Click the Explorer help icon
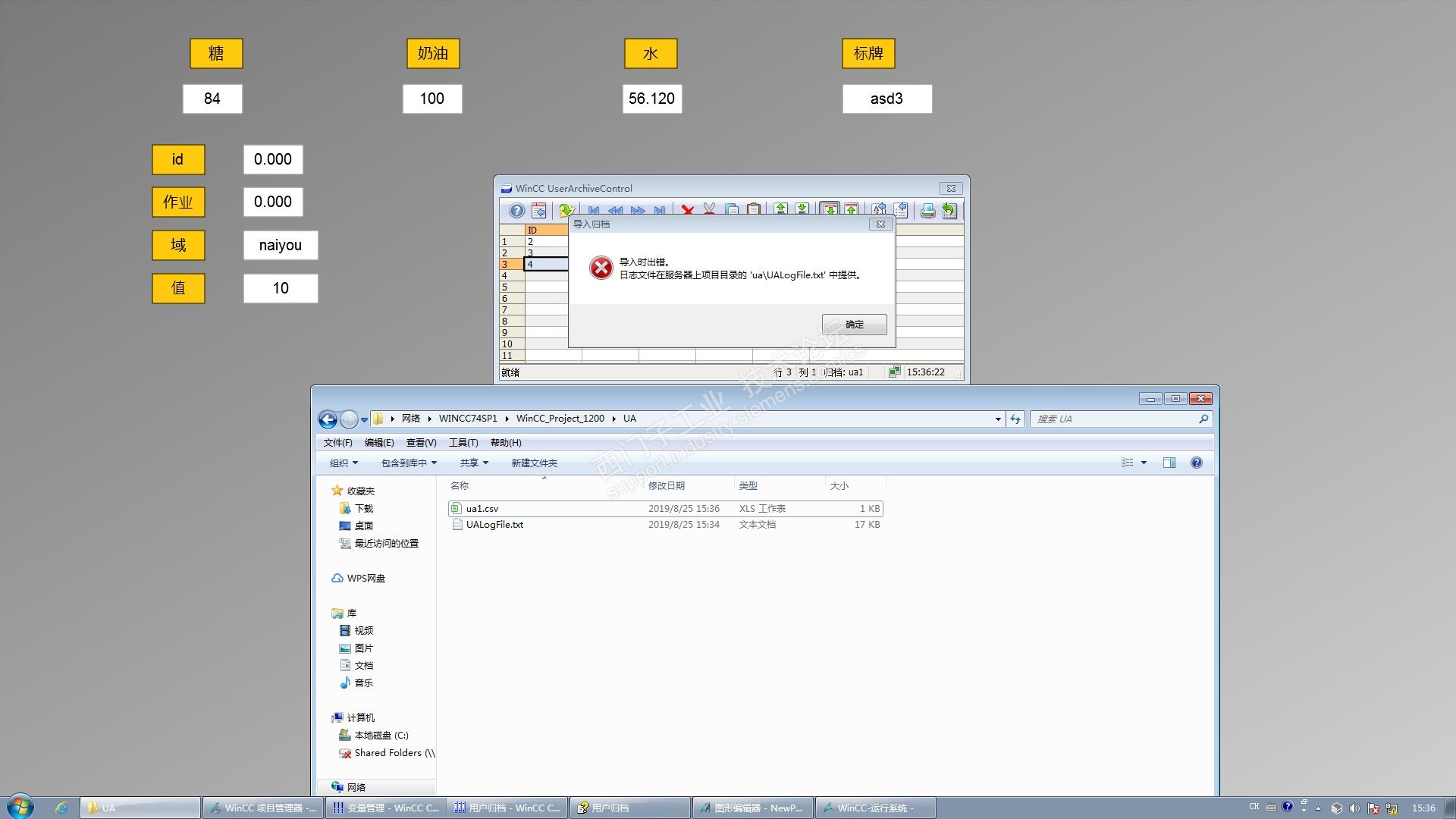The height and width of the screenshot is (819, 1456). (x=1196, y=463)
